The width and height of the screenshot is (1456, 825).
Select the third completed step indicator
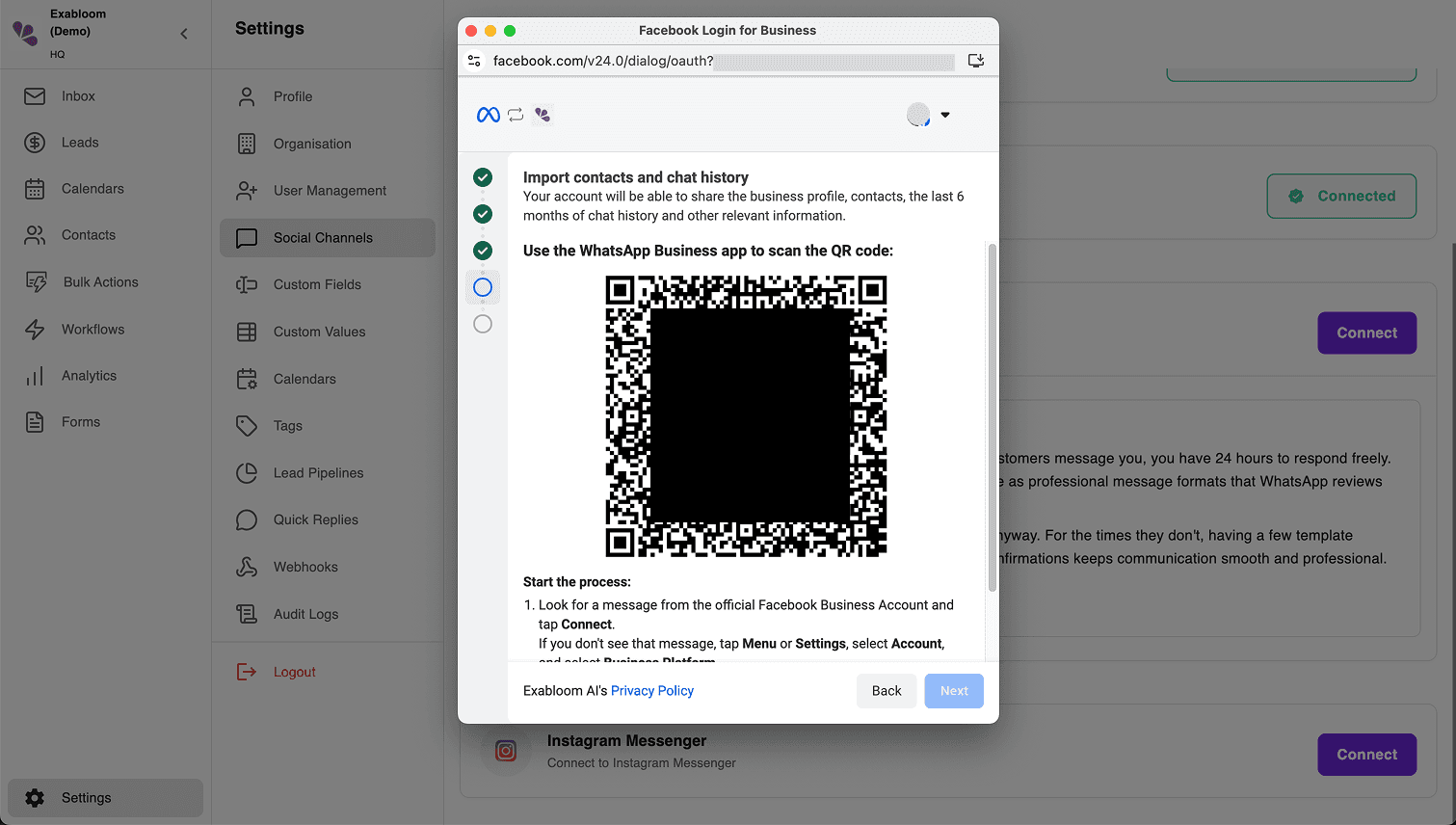pos(483,251)
